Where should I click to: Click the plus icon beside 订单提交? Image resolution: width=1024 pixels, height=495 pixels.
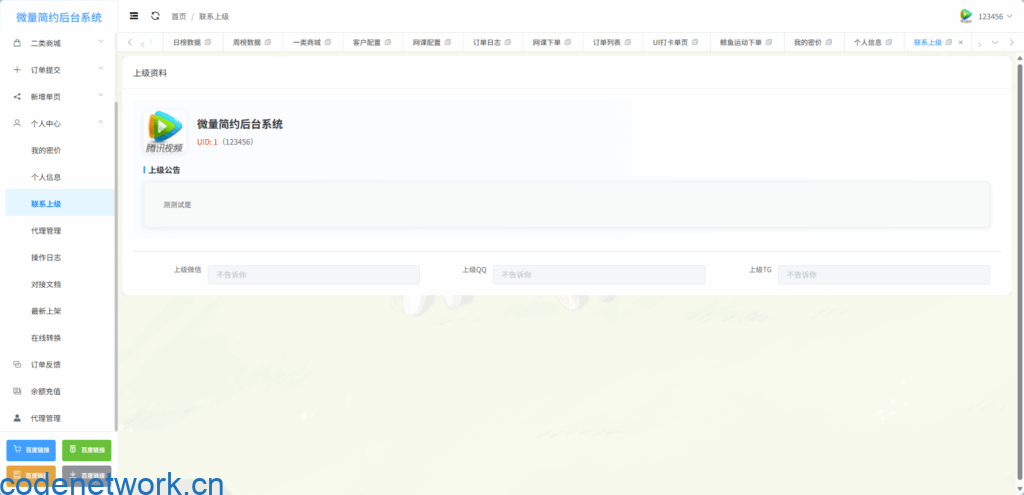17,70
